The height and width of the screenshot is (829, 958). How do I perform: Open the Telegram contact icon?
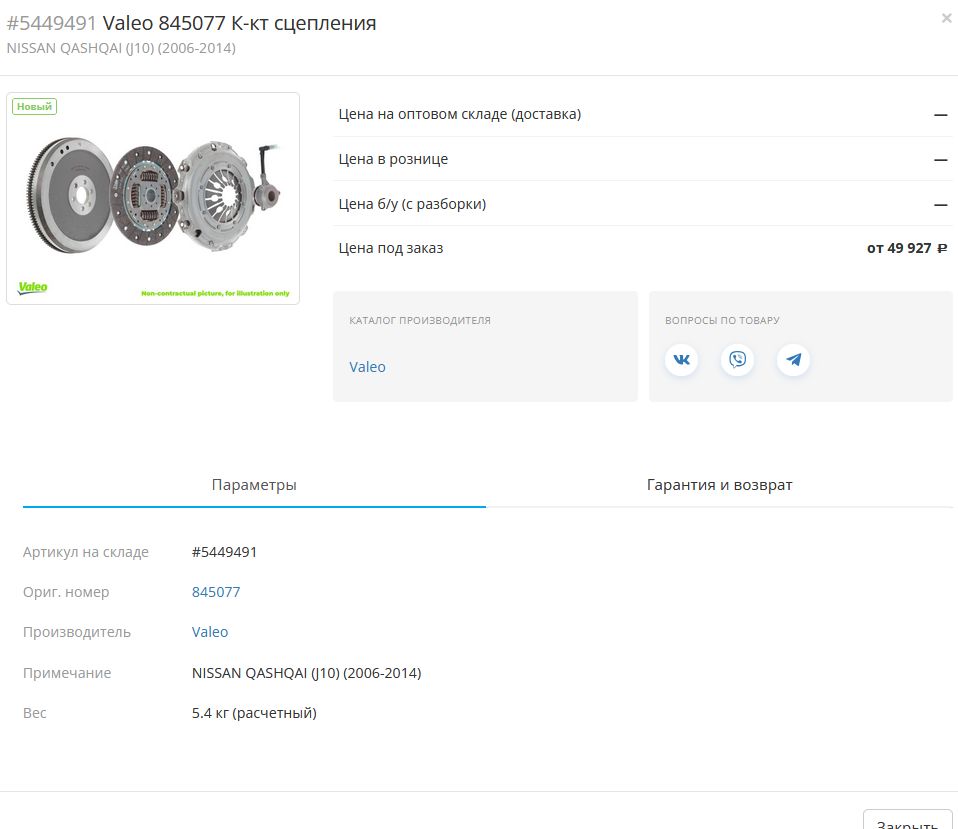[793, 360]
